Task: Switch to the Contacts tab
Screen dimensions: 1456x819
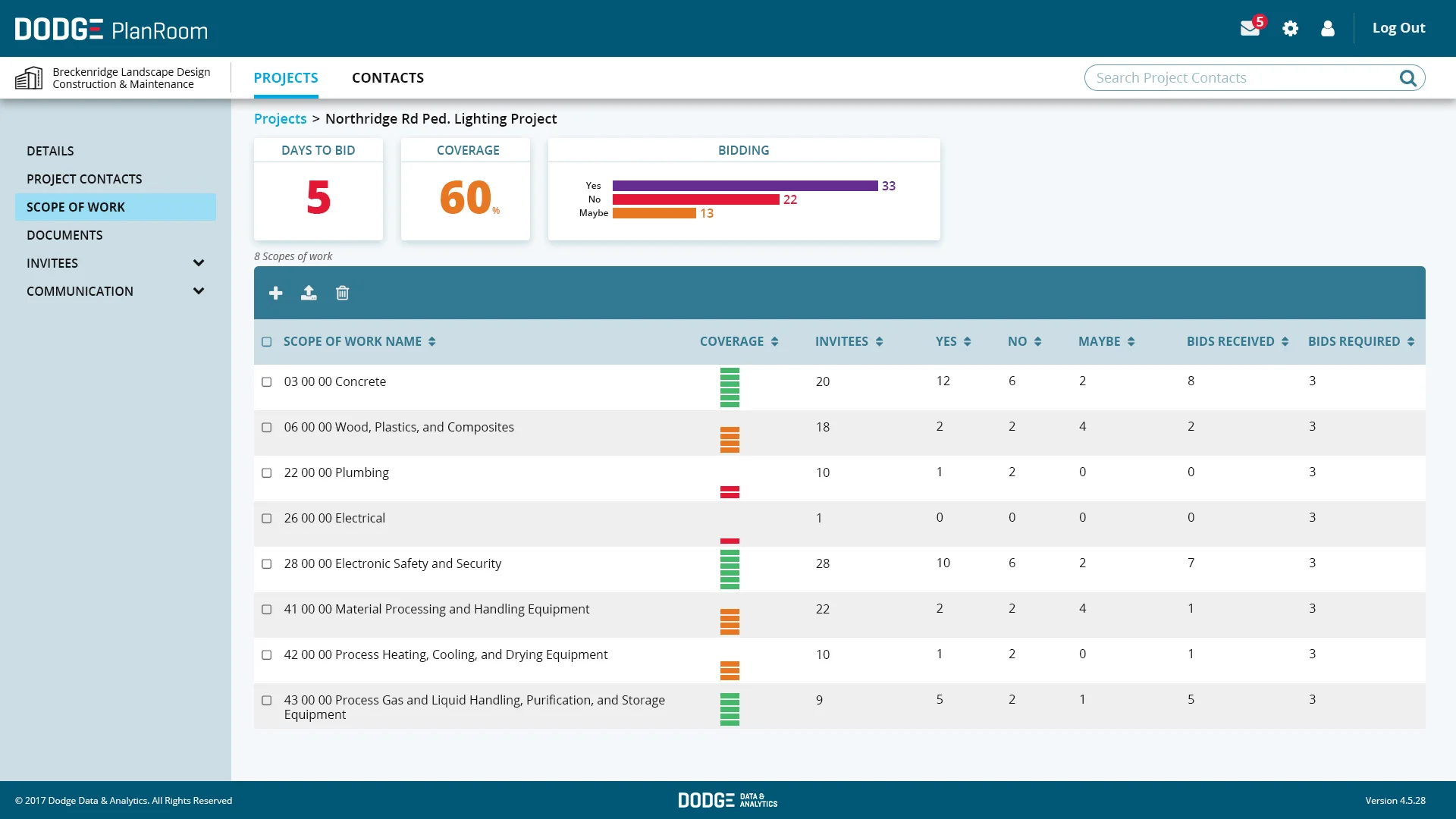Action: [388, 77]
